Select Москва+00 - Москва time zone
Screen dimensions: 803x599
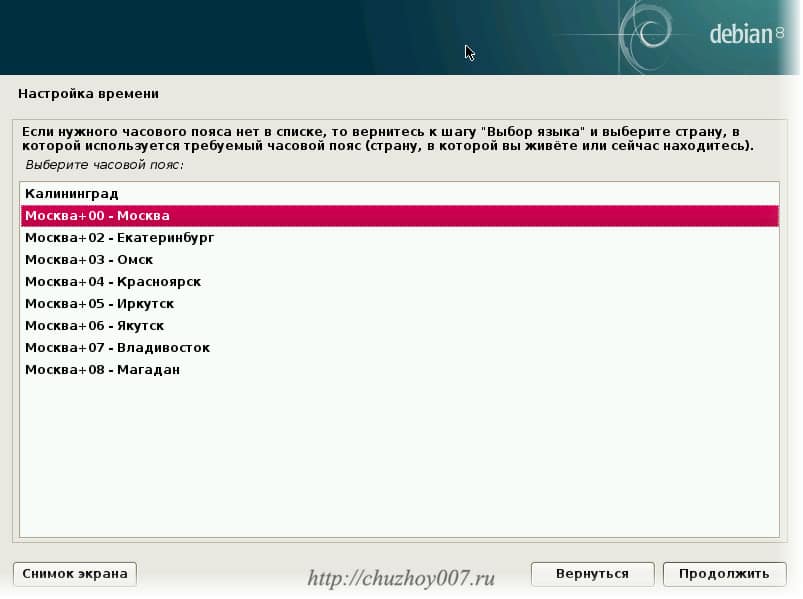click(399, 216)
